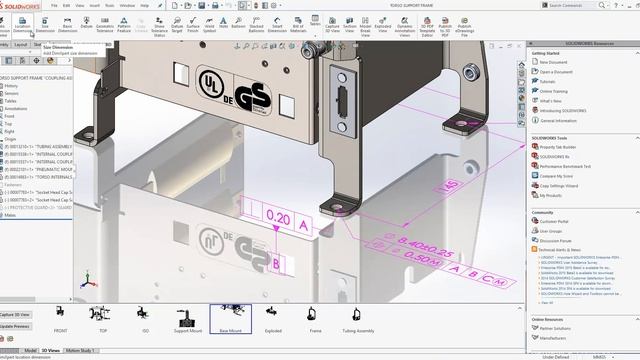Select the Mates item in feature tree
The width and height of the screenshot is (640, 360).
point(10,216)
